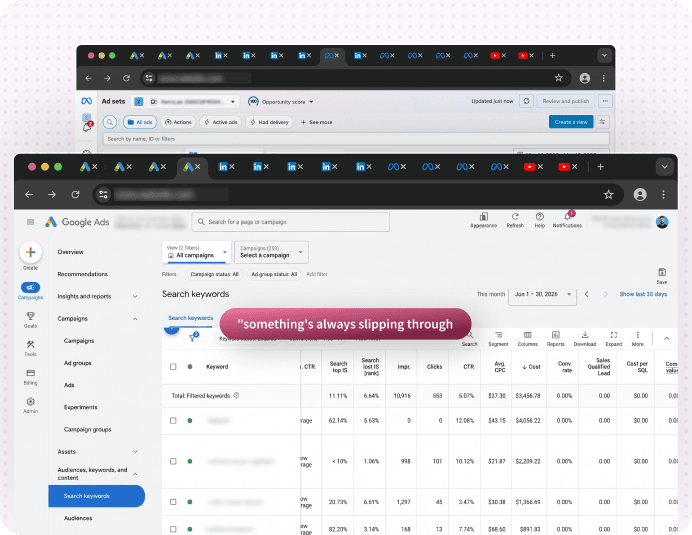Open the Goals trophy icon
692x535 pixels.
(30, 316)
